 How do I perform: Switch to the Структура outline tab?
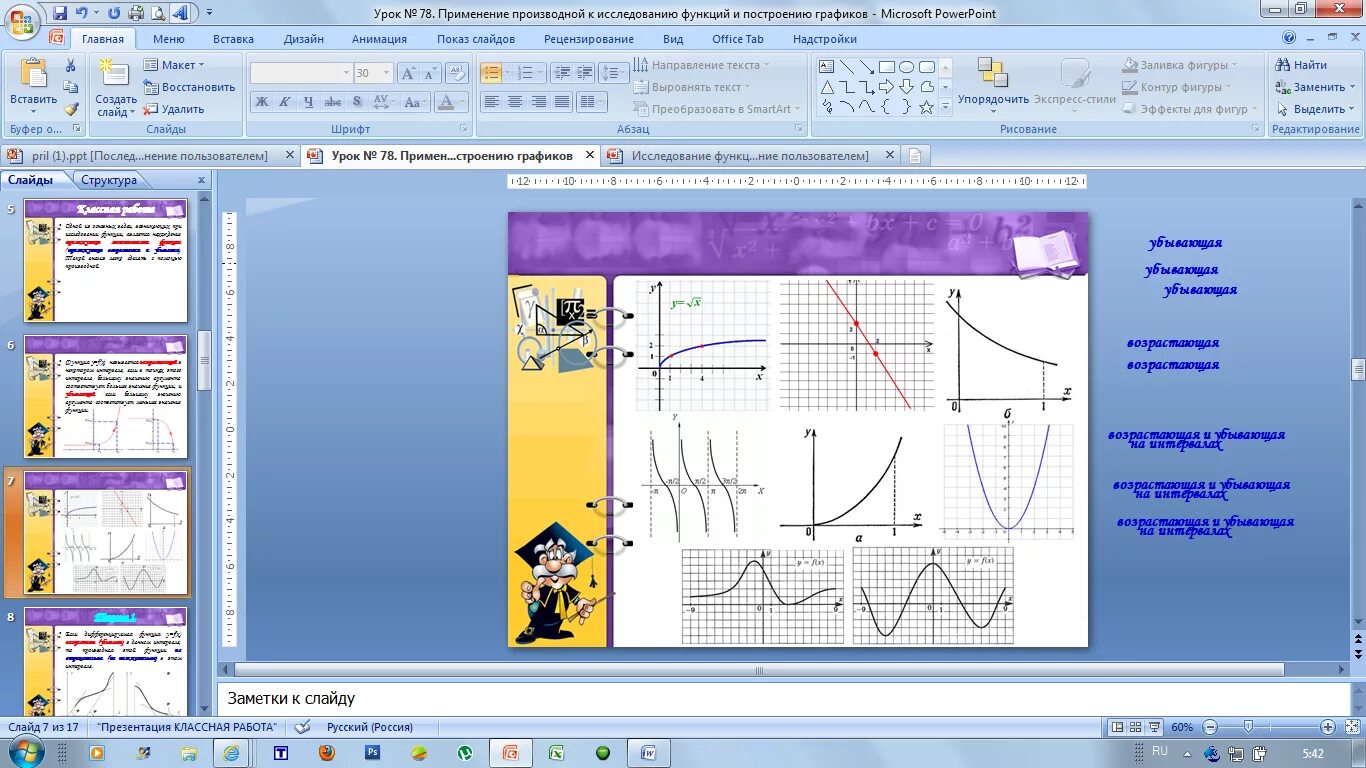(109, 180)
